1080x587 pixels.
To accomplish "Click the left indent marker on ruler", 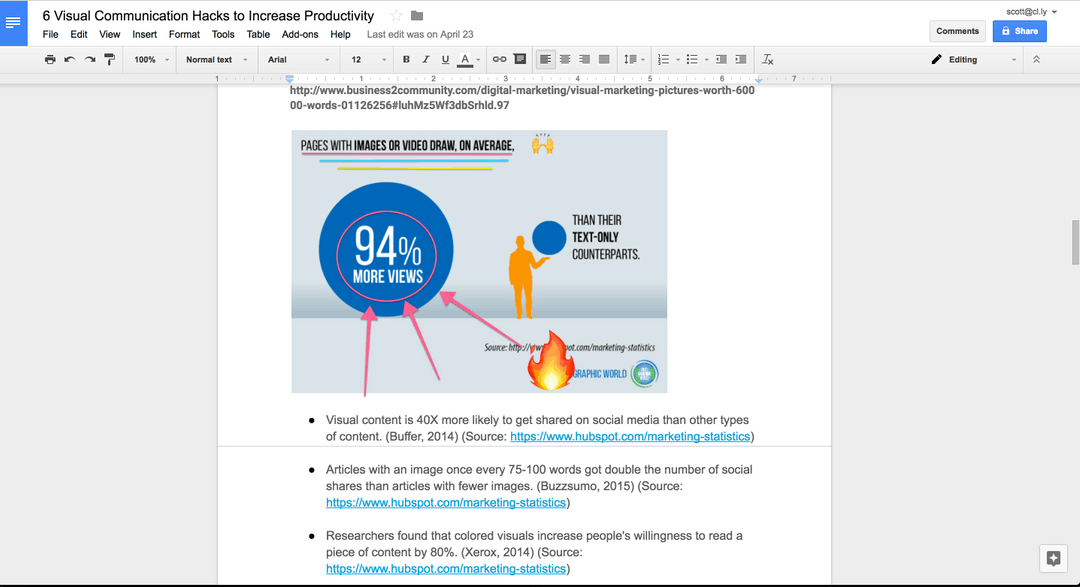I will click(x=290, y=79).
